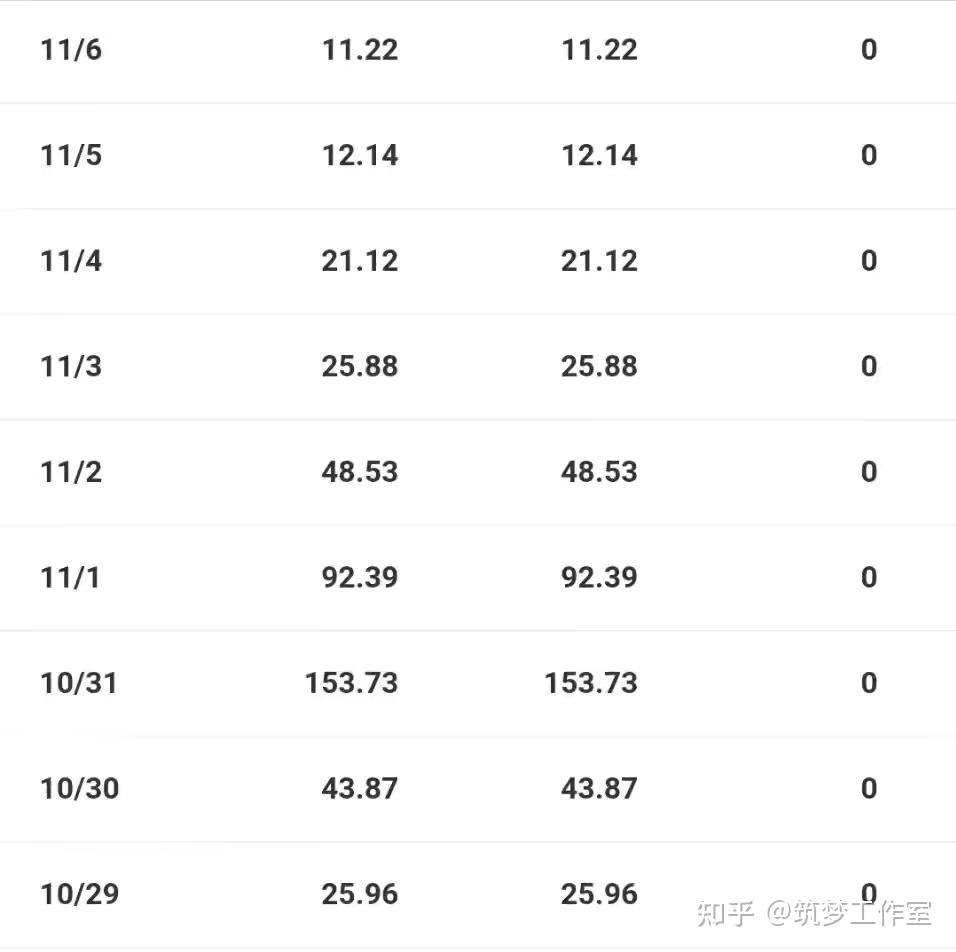Open the 10/31 date row
Viewport: 956px width, 952px height.
tap(79, 683)
